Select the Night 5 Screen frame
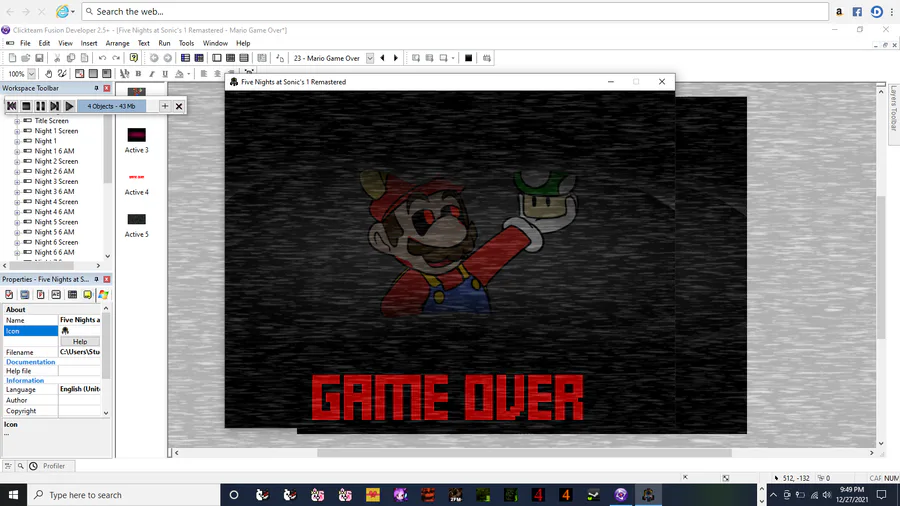 56,222
